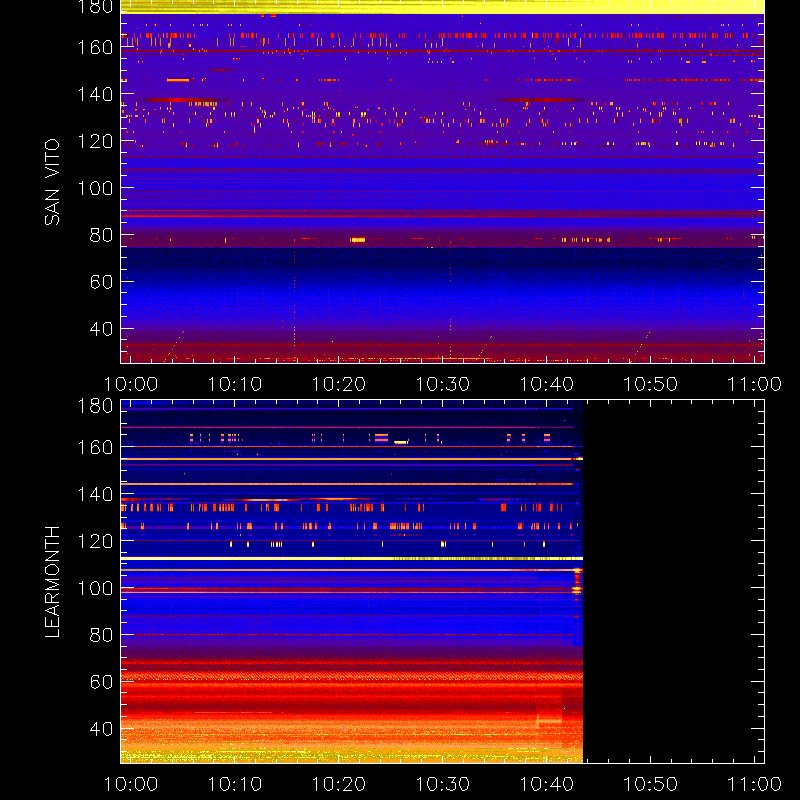Screen dimensions: 800x800
Task: Choose the 60 frequency label on Learmonth axis
Action: [x=102, y=682]
